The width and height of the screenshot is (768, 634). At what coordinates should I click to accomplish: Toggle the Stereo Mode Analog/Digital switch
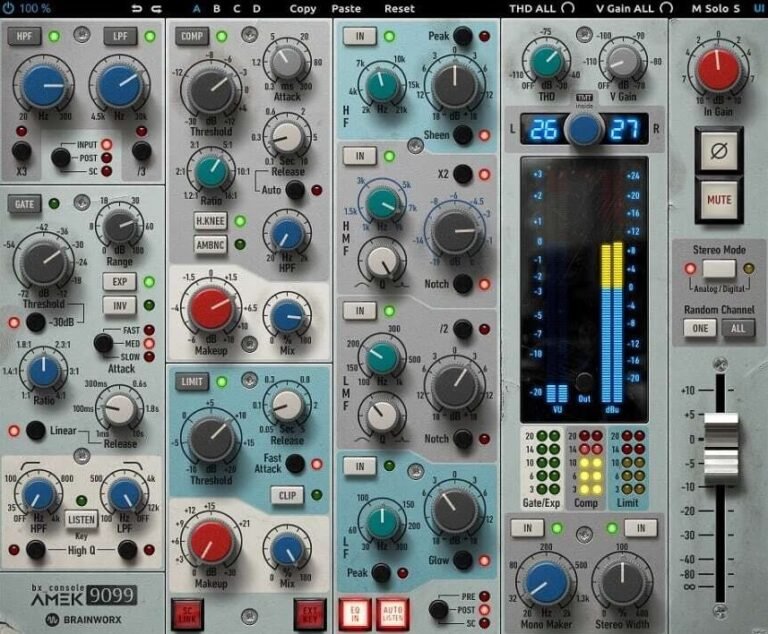[719, 268]
